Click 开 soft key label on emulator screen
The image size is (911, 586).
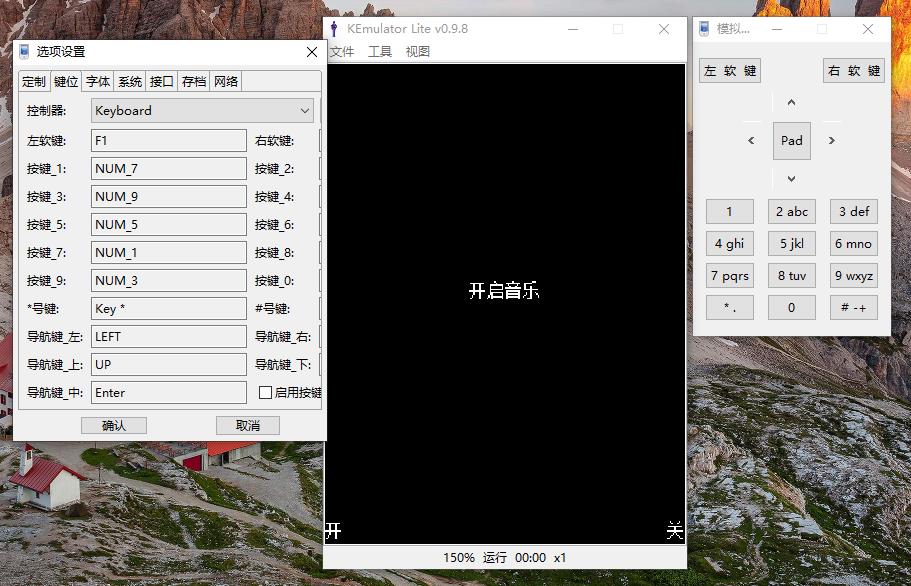333,531
